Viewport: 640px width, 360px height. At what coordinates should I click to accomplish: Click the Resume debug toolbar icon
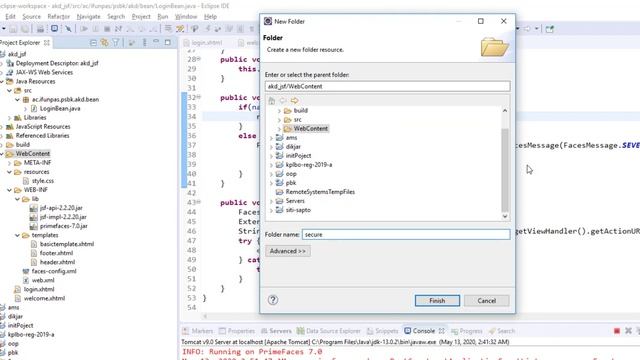pyautogui.click(x=84, y=29)
